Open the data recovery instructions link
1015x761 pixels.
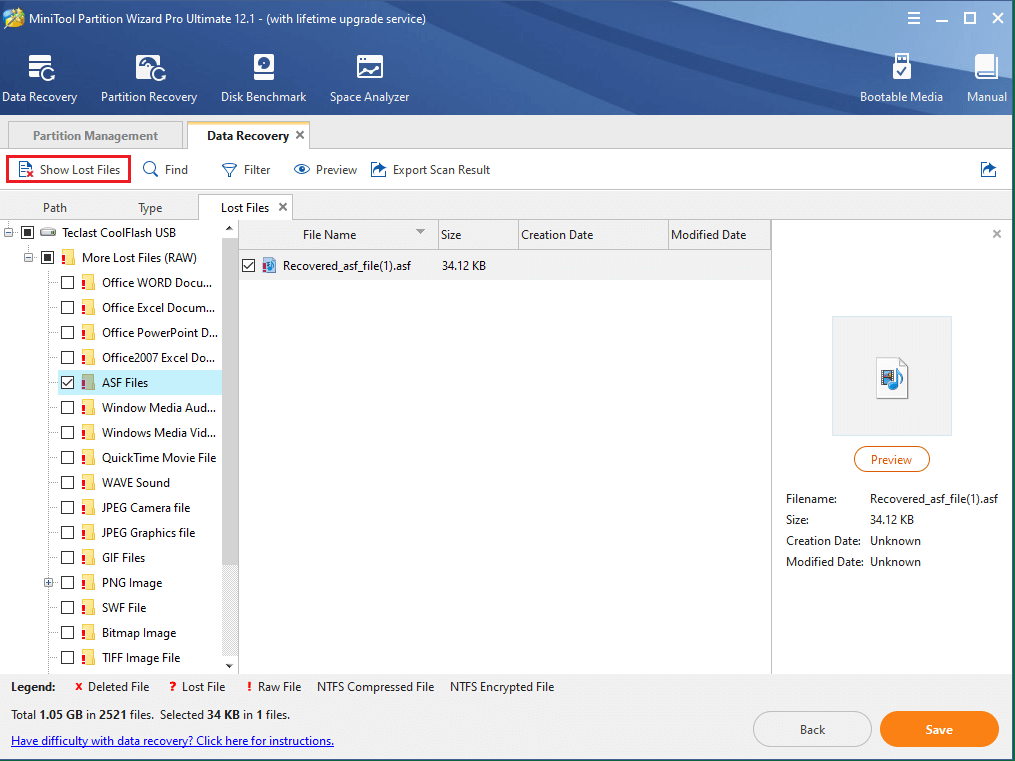pos(172,740)
